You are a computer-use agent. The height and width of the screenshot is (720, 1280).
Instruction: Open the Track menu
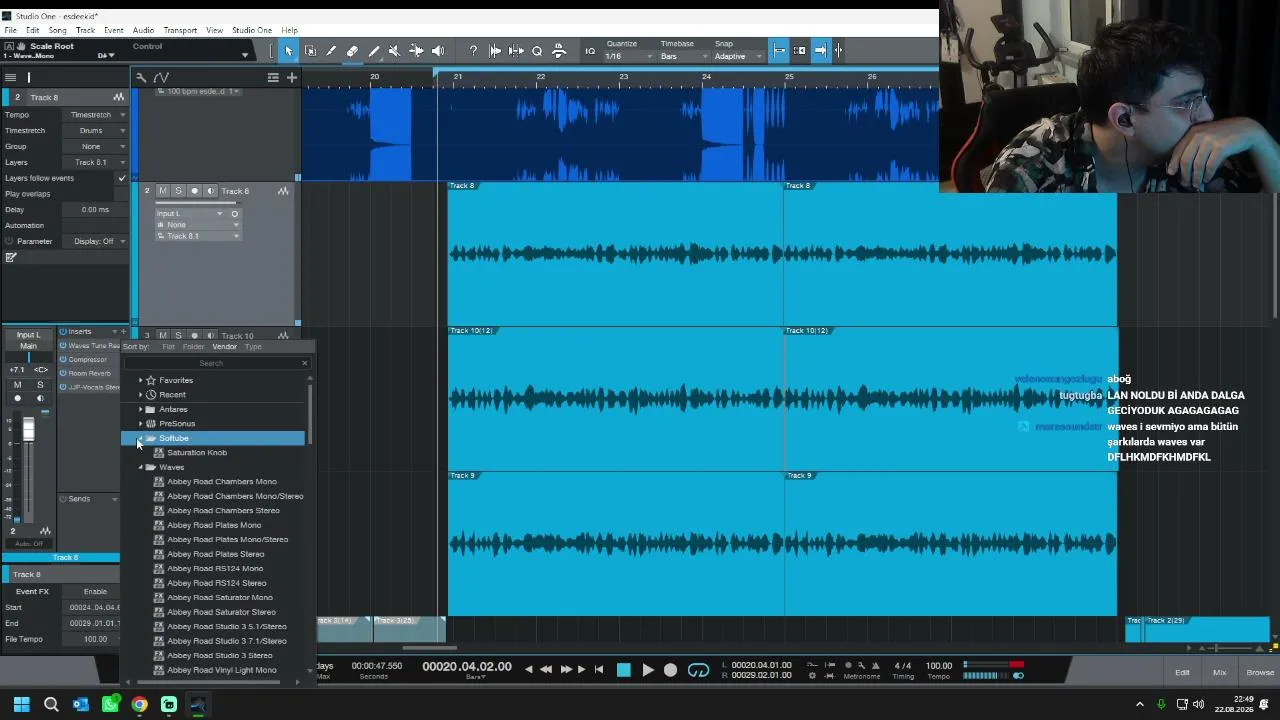[86, 30]
